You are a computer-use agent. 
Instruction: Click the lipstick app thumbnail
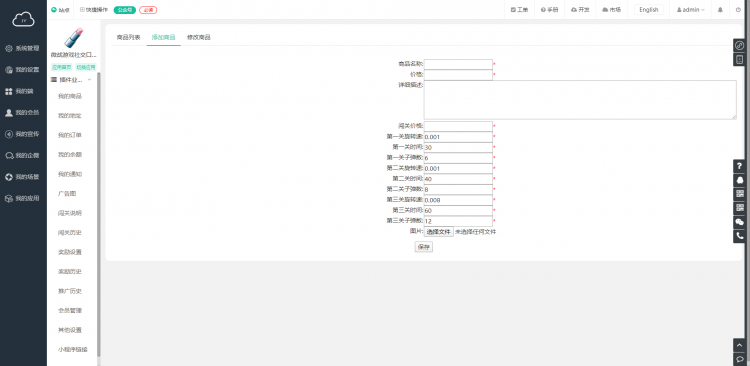click(74, 37)
